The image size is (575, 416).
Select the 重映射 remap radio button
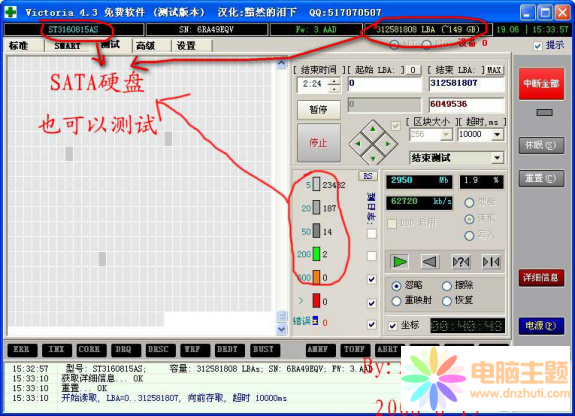(x=396, y=301)
